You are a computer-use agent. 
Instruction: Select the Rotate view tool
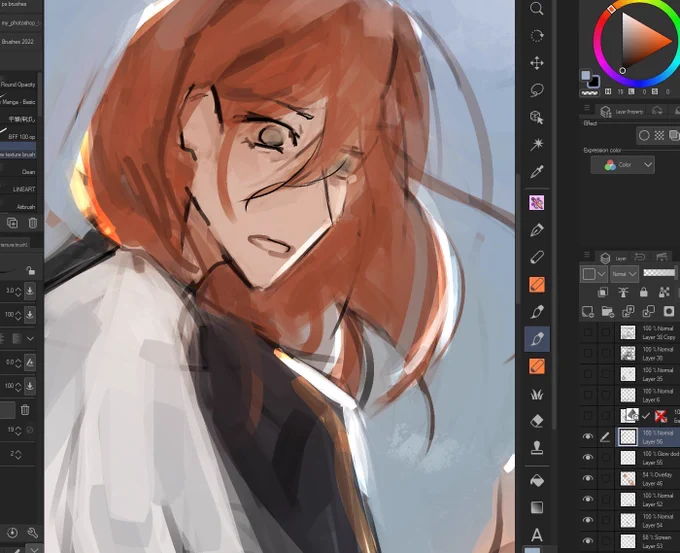[537, 36]
